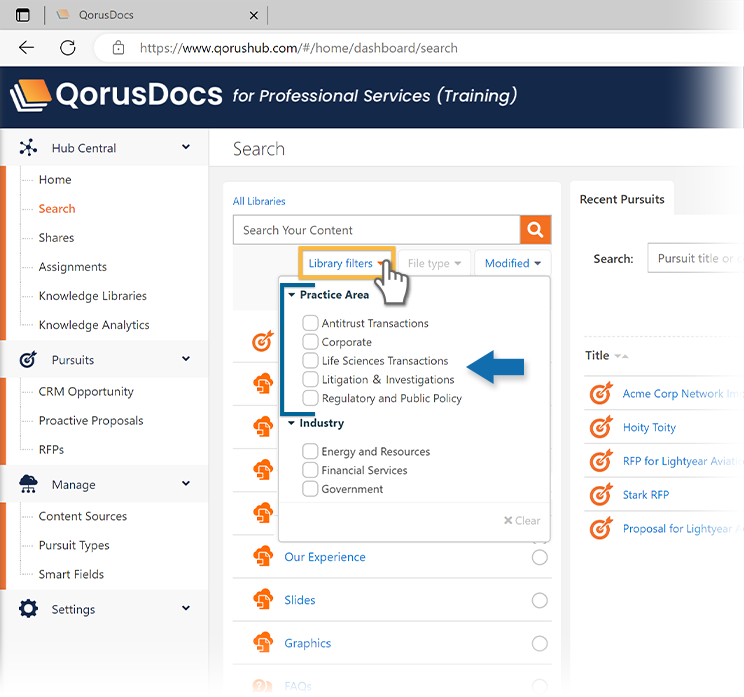Open Home in the sidebar
The width and height of the screenshot is (744, 697).
click(x=55, y=179)
